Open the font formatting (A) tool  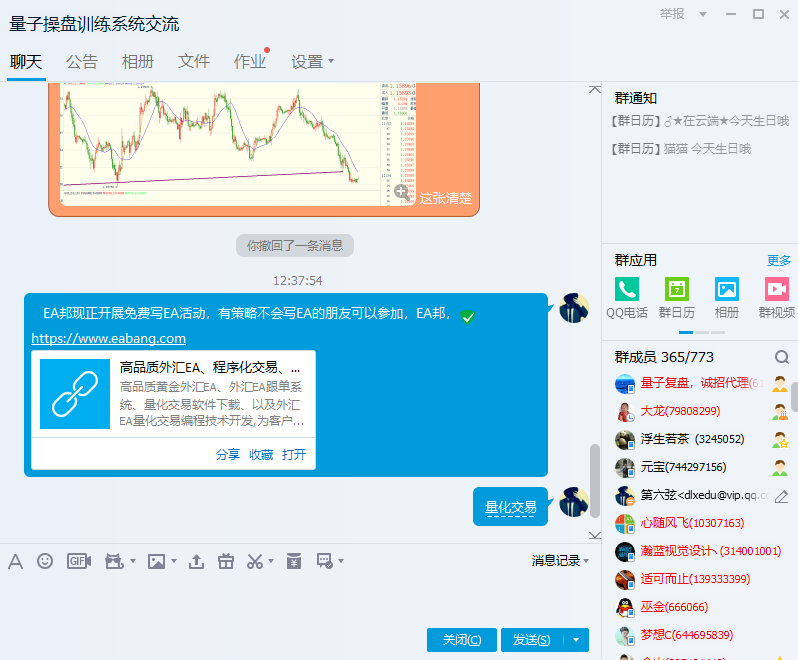click(15, 562)
